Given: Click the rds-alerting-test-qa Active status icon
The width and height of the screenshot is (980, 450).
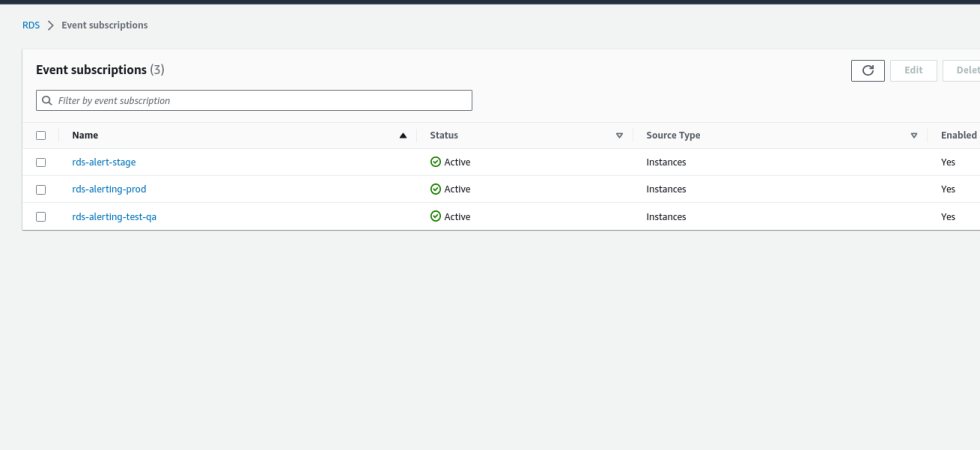Looking at the screenshot, I should [436, 216].
